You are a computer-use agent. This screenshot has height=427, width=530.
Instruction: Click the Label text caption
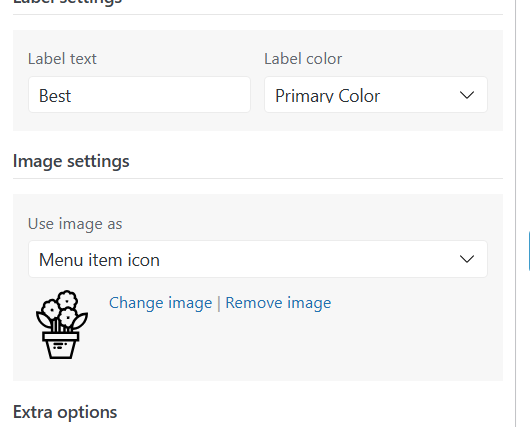point(62,59)
